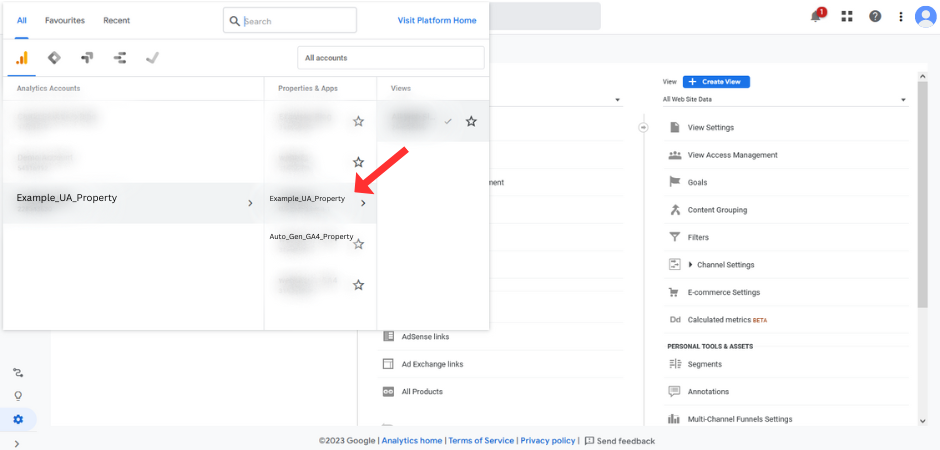
Task: Open the All accounts filter box
Action: tap(391, 58)
